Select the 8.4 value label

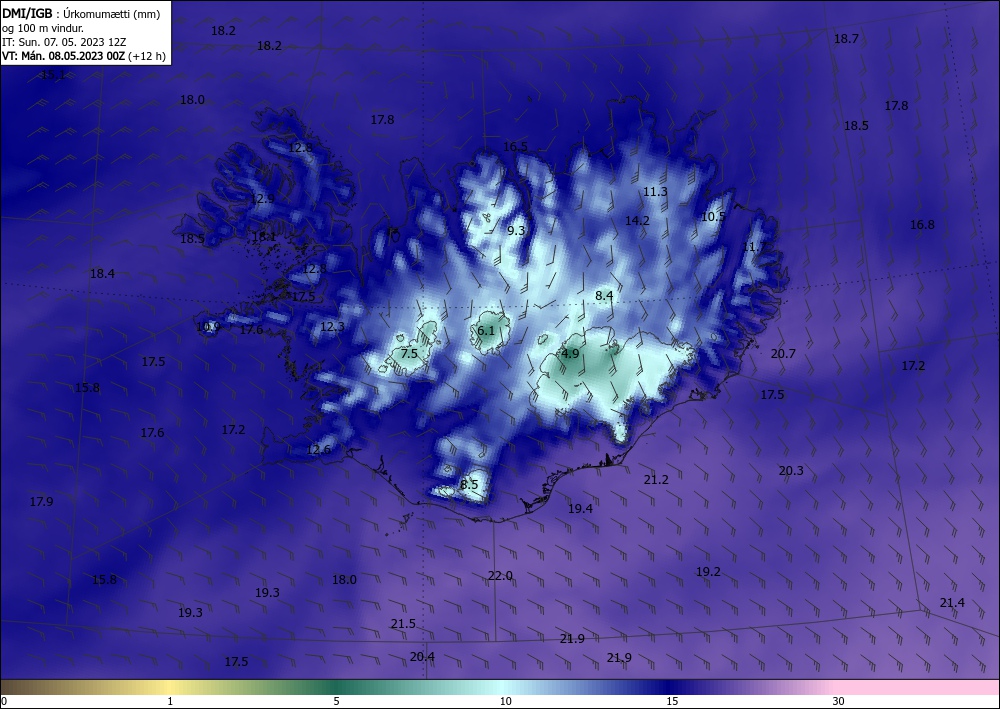(604, 296)
